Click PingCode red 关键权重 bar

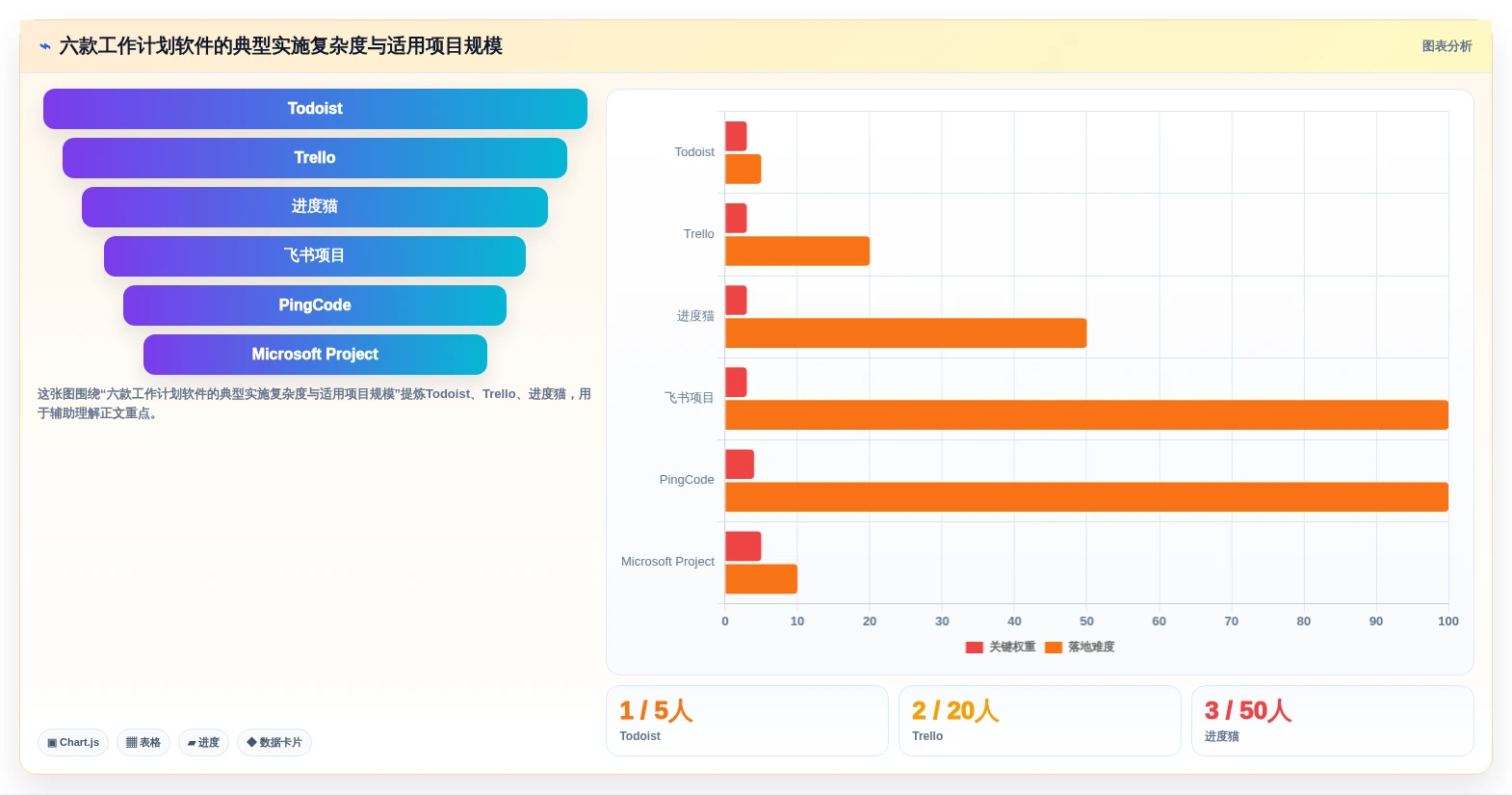tap(740, 464)
